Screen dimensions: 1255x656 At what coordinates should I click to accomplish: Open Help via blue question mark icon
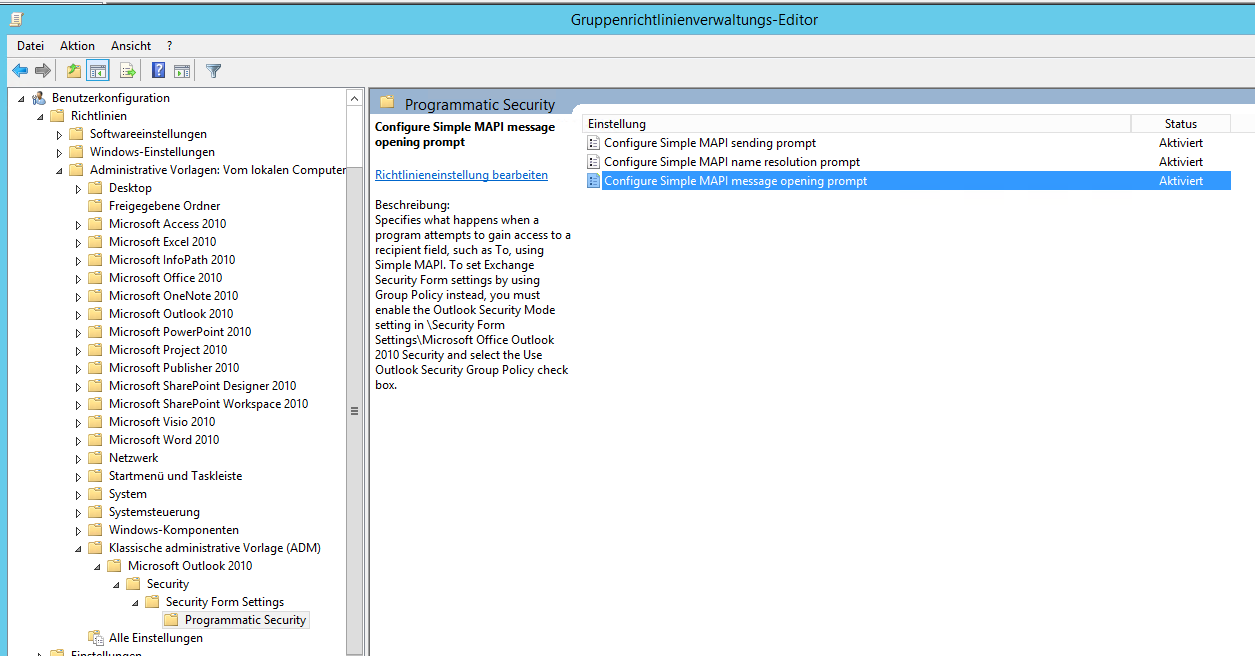click(x=158, y=71)
